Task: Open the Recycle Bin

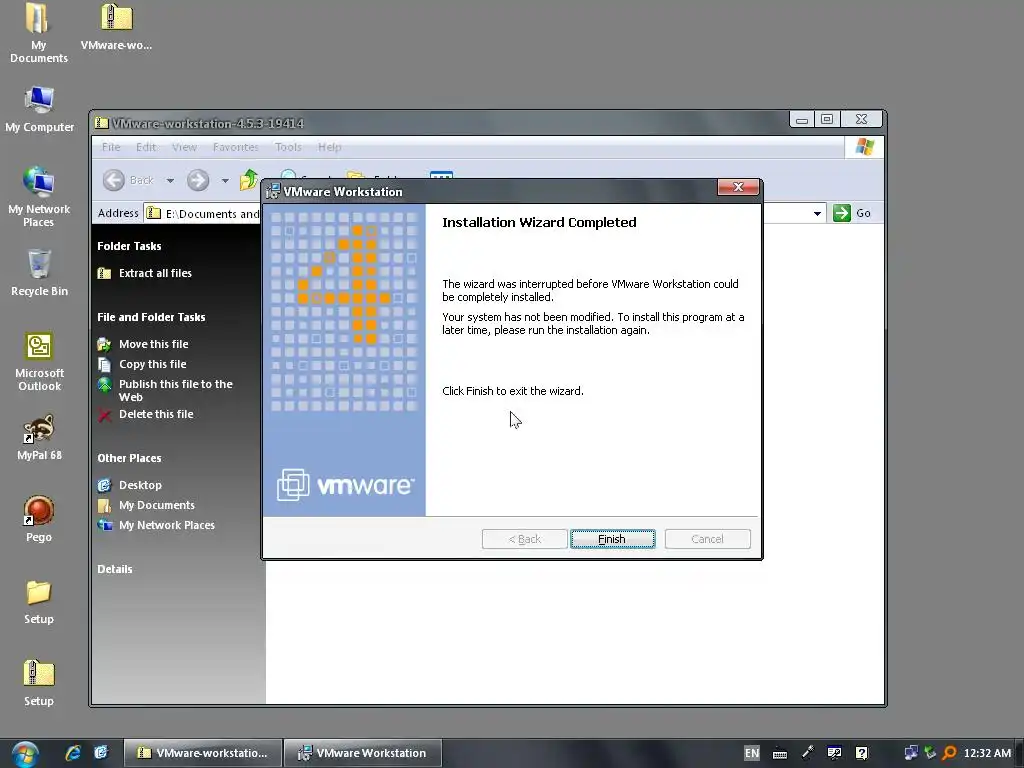Action: [x=39, y=273]
